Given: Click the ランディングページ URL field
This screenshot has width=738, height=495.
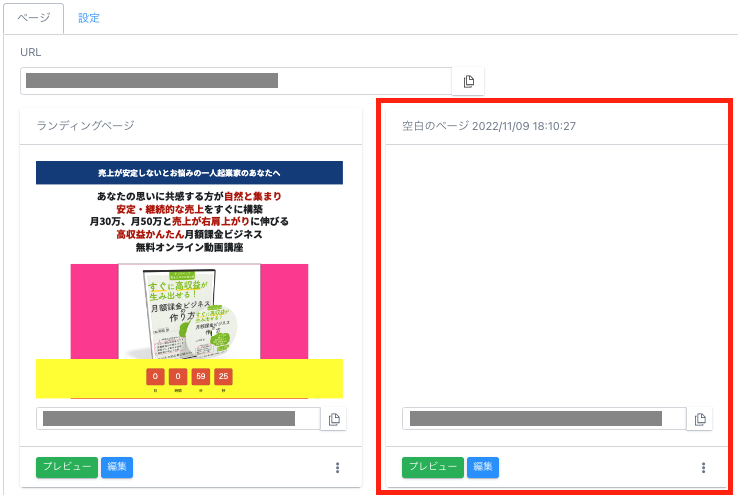Looking at the screenshot, I should (178, 419).
